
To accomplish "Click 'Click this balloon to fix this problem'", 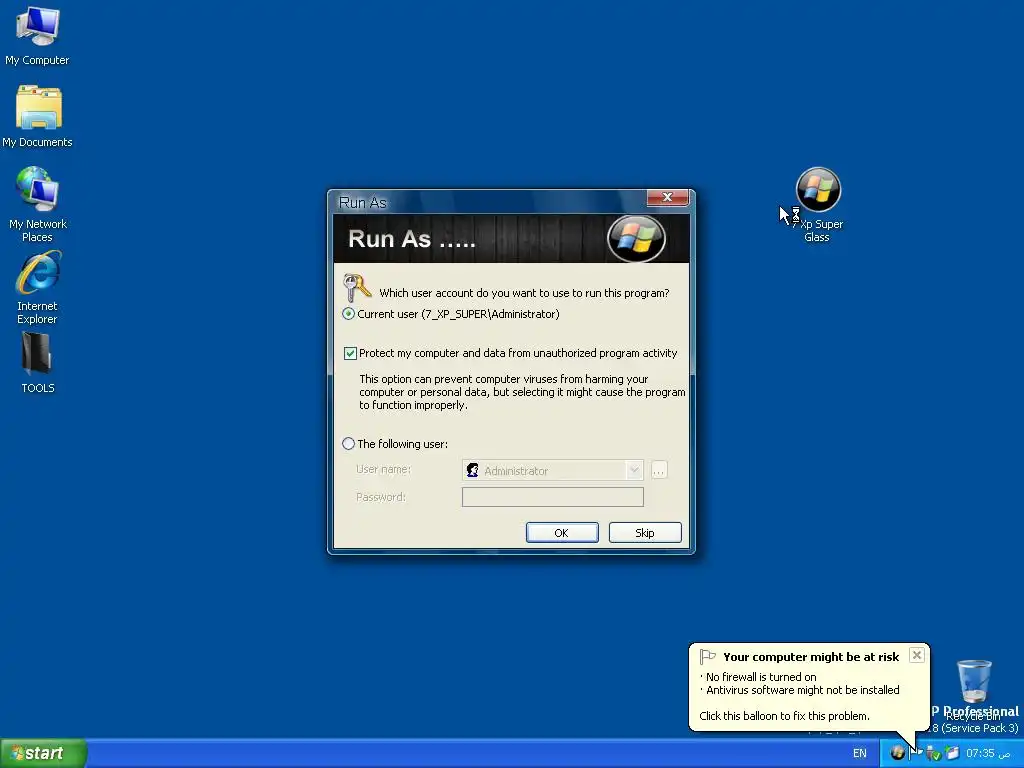I will click(x=784, y=716).
